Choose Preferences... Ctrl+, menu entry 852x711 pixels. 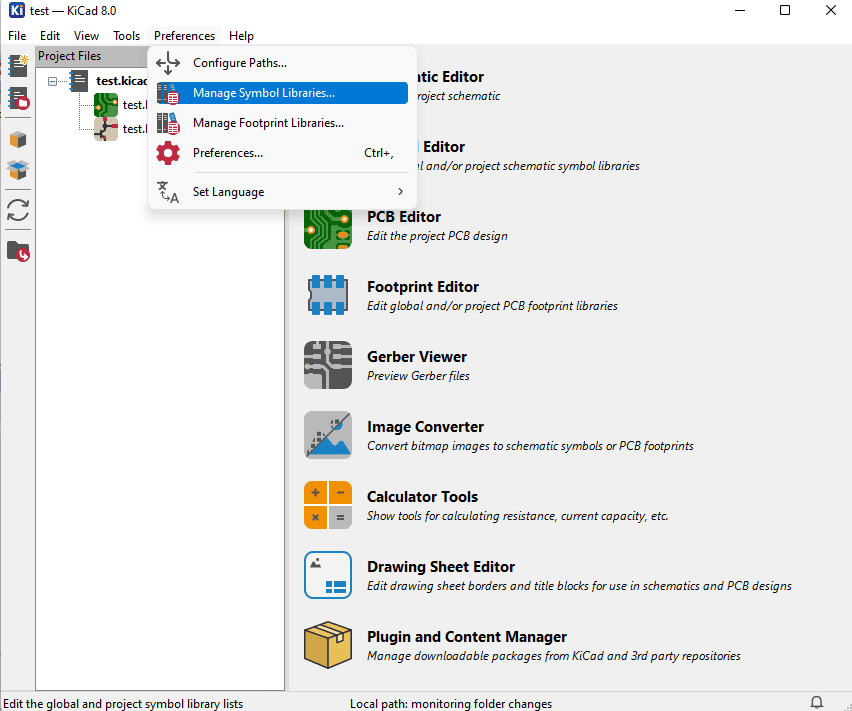(281, 153)
